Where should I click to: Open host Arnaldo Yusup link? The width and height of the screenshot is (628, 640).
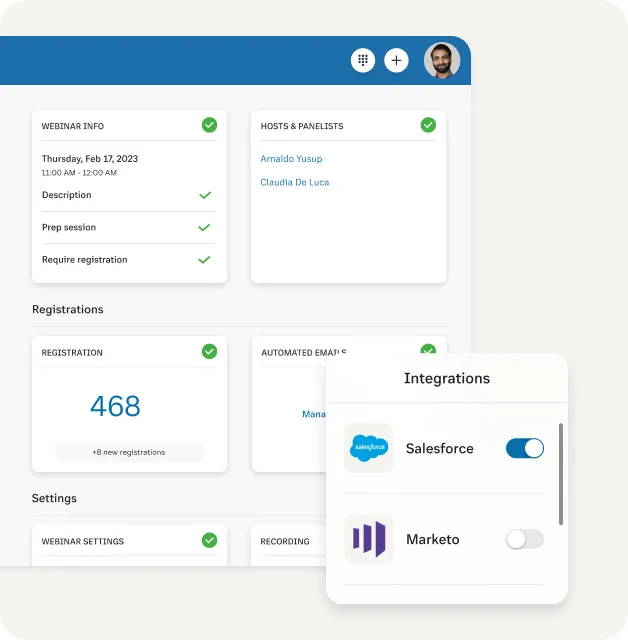[x=291, y=159]
